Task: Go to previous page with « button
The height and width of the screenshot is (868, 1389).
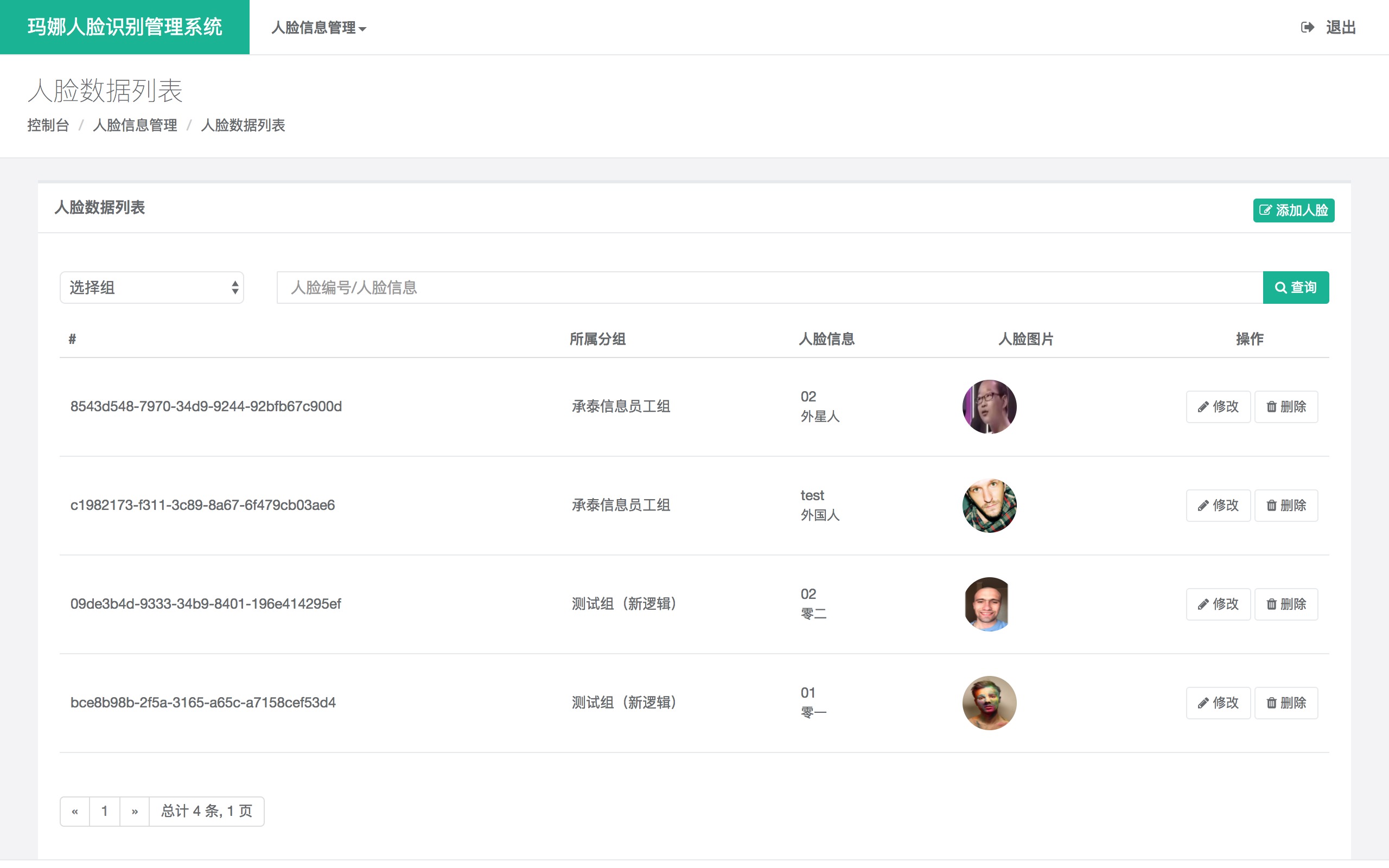Action: pos(75,811)
